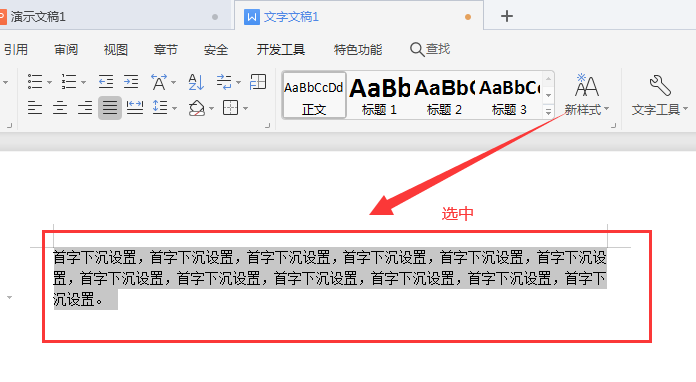Align the text to the right
696x382 pixels.
[x=85, y=108]
